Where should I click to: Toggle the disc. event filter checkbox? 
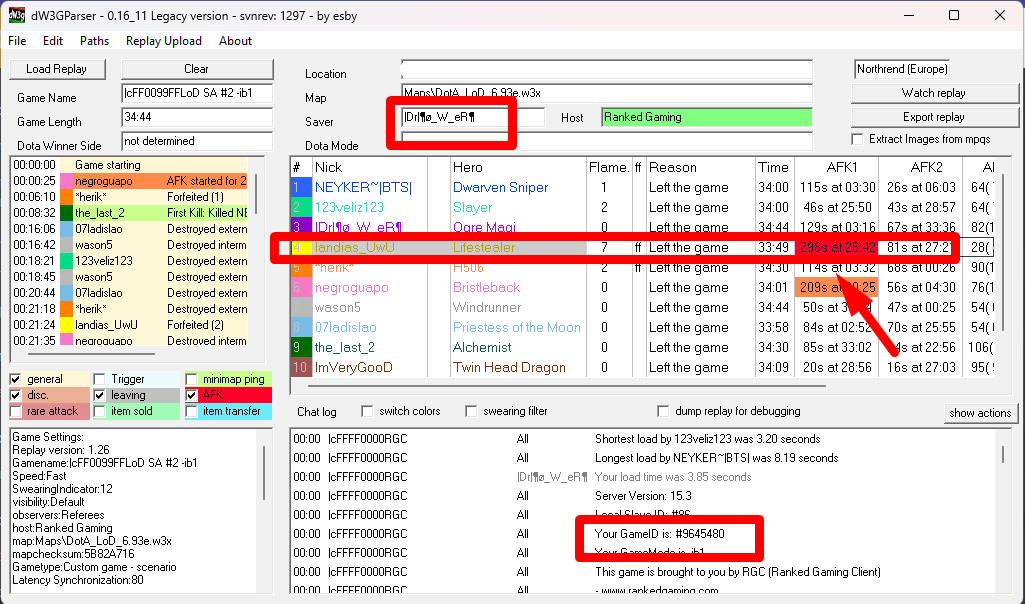(x=16, y=395)
